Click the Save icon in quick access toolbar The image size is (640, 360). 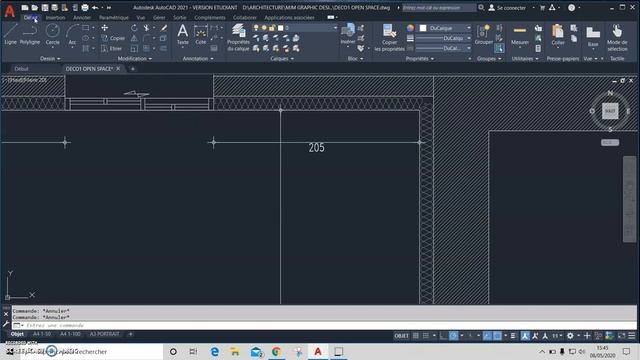pos(45,7)
